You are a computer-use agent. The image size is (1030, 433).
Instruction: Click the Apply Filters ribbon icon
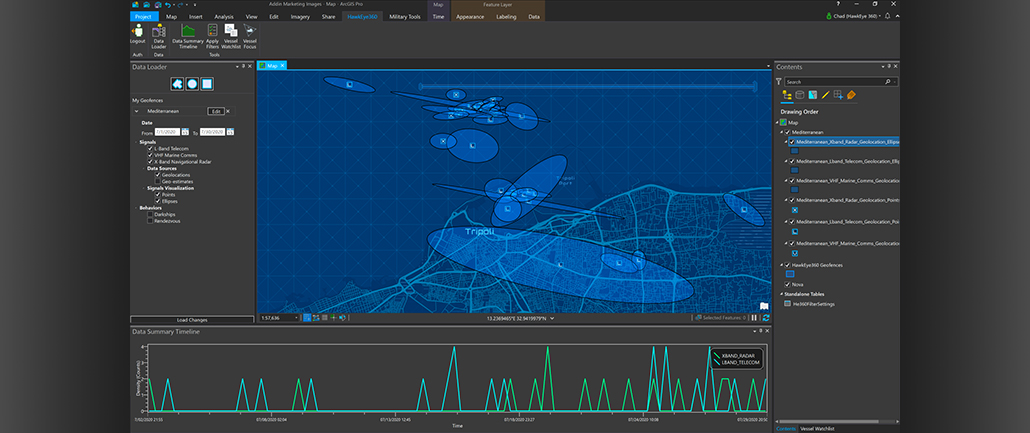point(213,32)
